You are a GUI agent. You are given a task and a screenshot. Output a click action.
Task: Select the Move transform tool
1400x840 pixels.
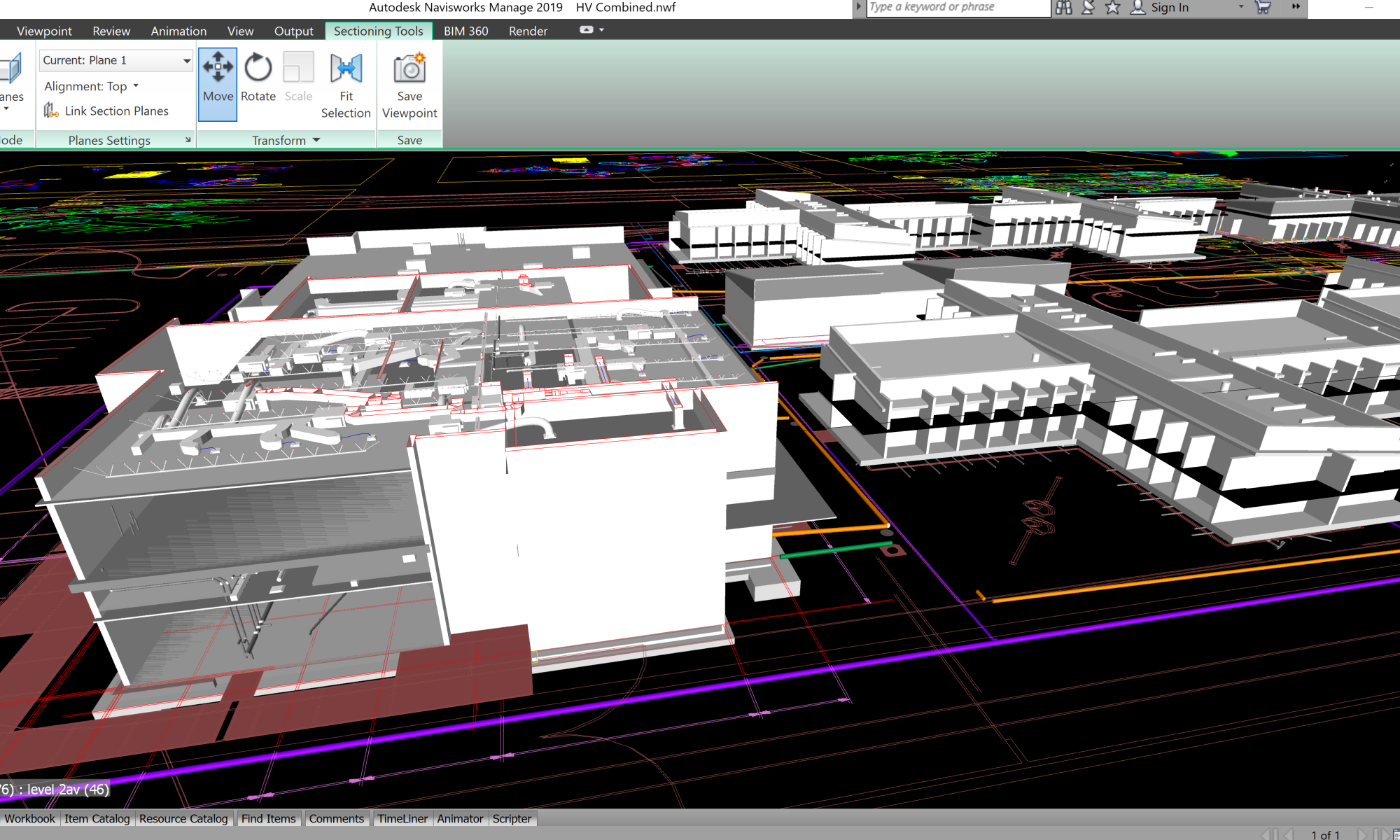coord(218,78)
